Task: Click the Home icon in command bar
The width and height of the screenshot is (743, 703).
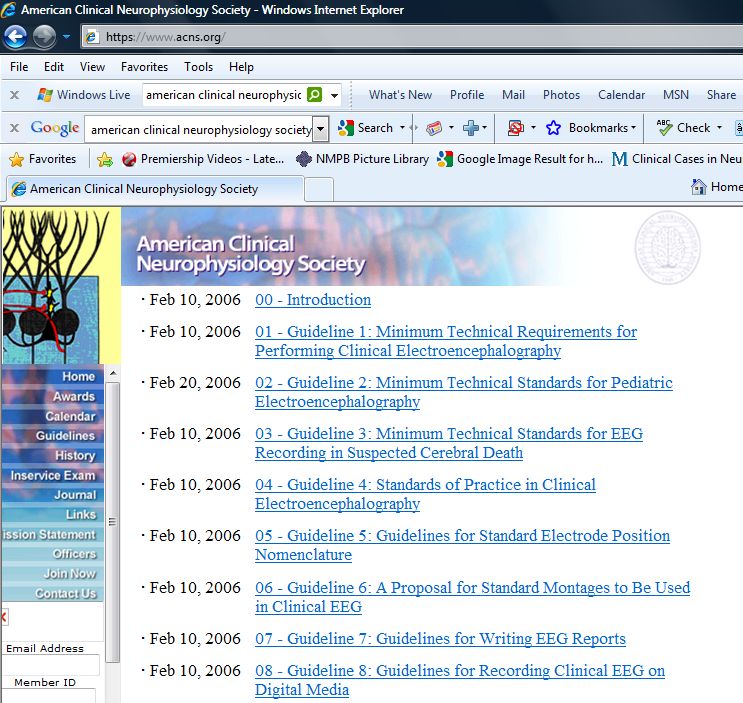Action: coord(699,187)
